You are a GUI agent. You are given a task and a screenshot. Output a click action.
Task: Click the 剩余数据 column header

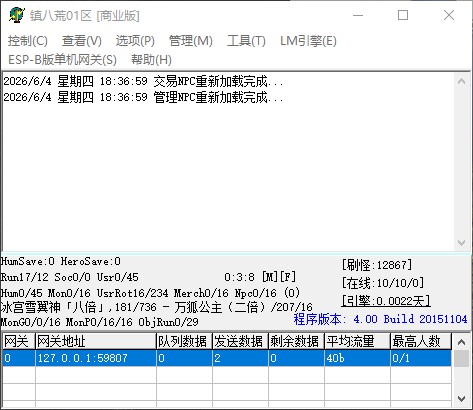296,341
